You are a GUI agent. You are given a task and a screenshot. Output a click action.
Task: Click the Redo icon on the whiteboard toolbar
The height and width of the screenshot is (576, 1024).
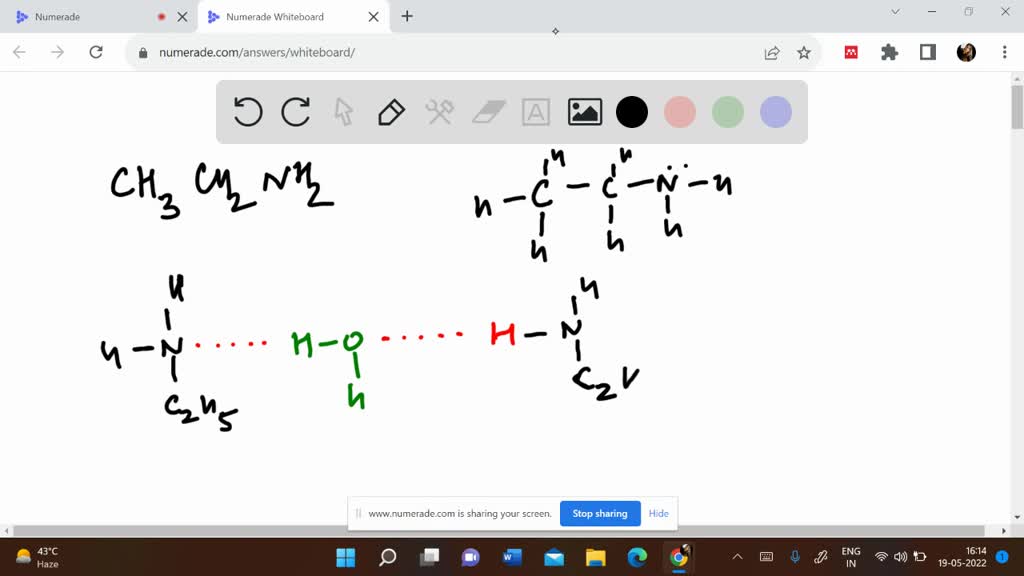pos(296,112)
